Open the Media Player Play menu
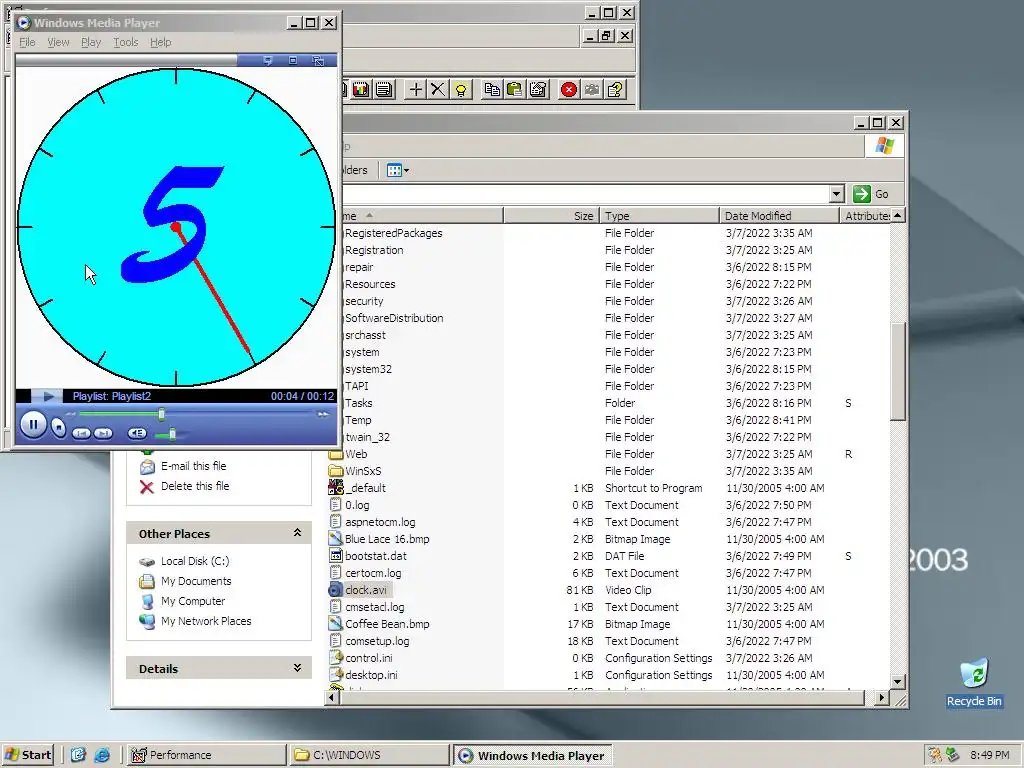 [91, 42]
